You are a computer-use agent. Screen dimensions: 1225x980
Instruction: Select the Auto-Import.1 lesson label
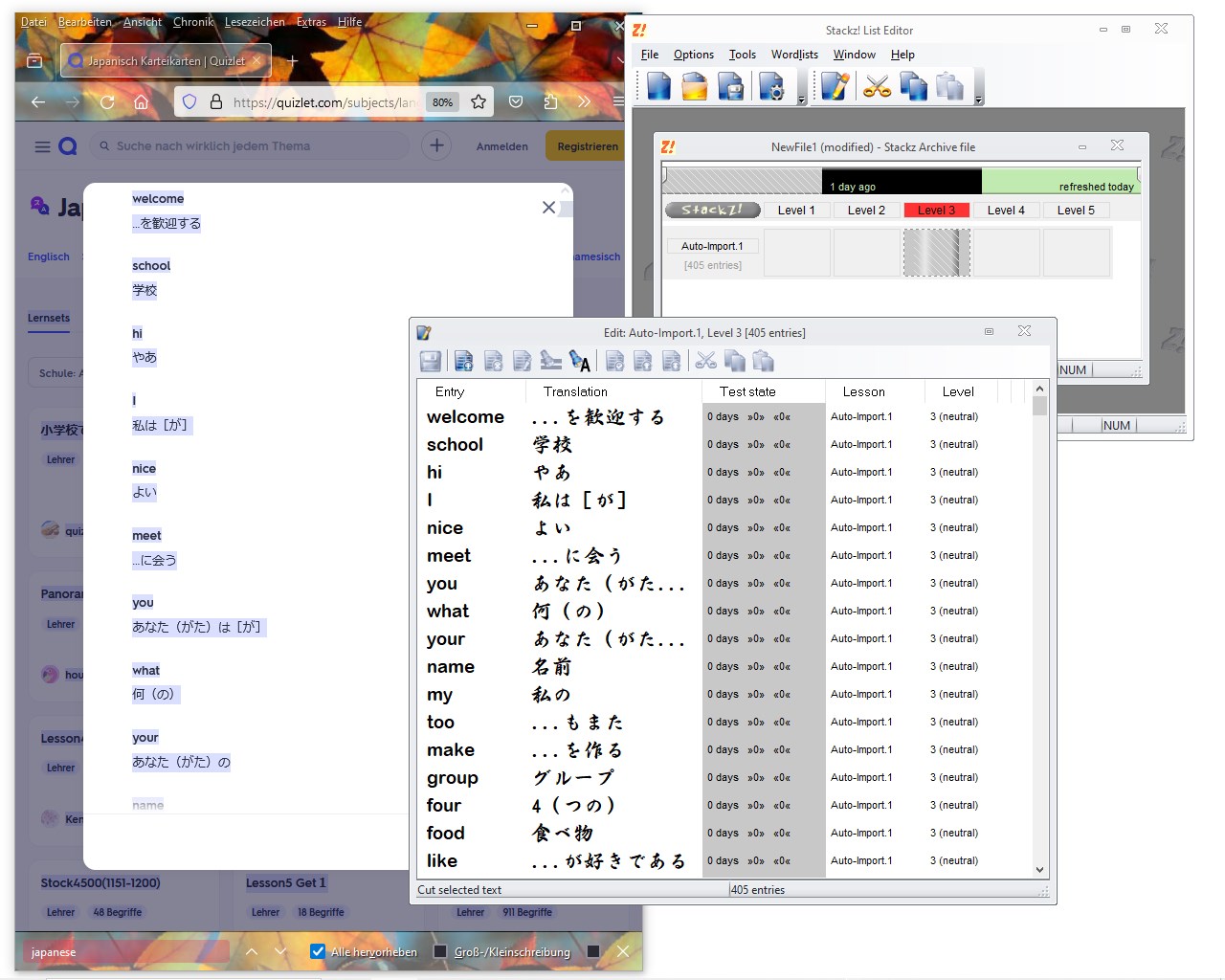(x=712, y=246)
